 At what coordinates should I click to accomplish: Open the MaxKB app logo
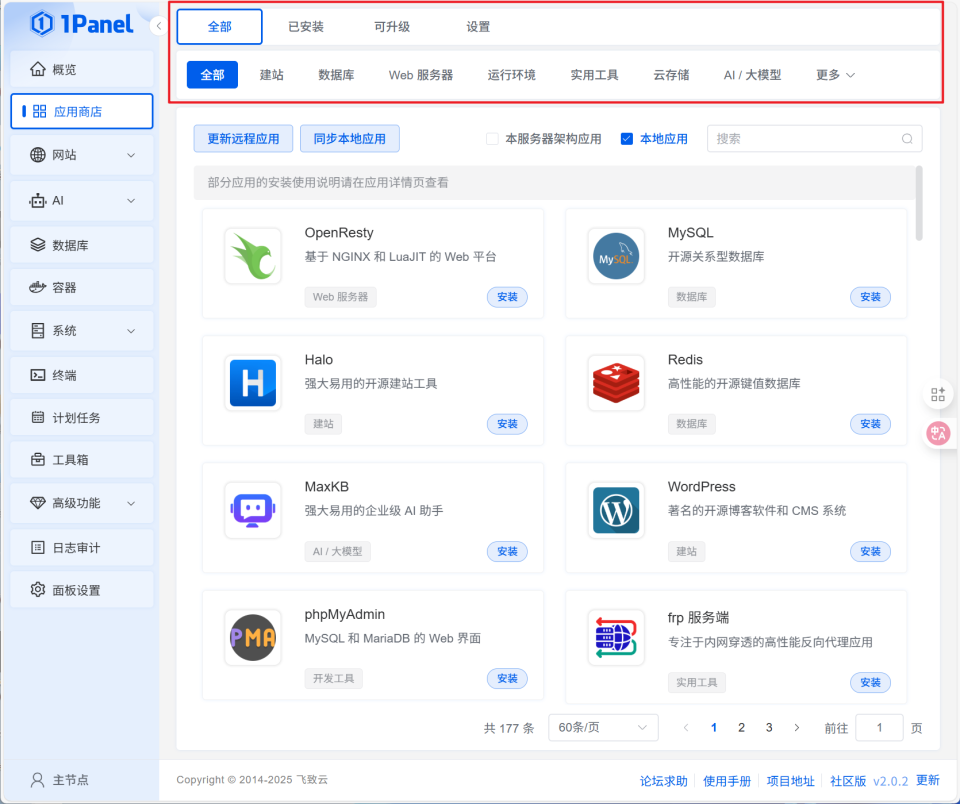(253, 510)
